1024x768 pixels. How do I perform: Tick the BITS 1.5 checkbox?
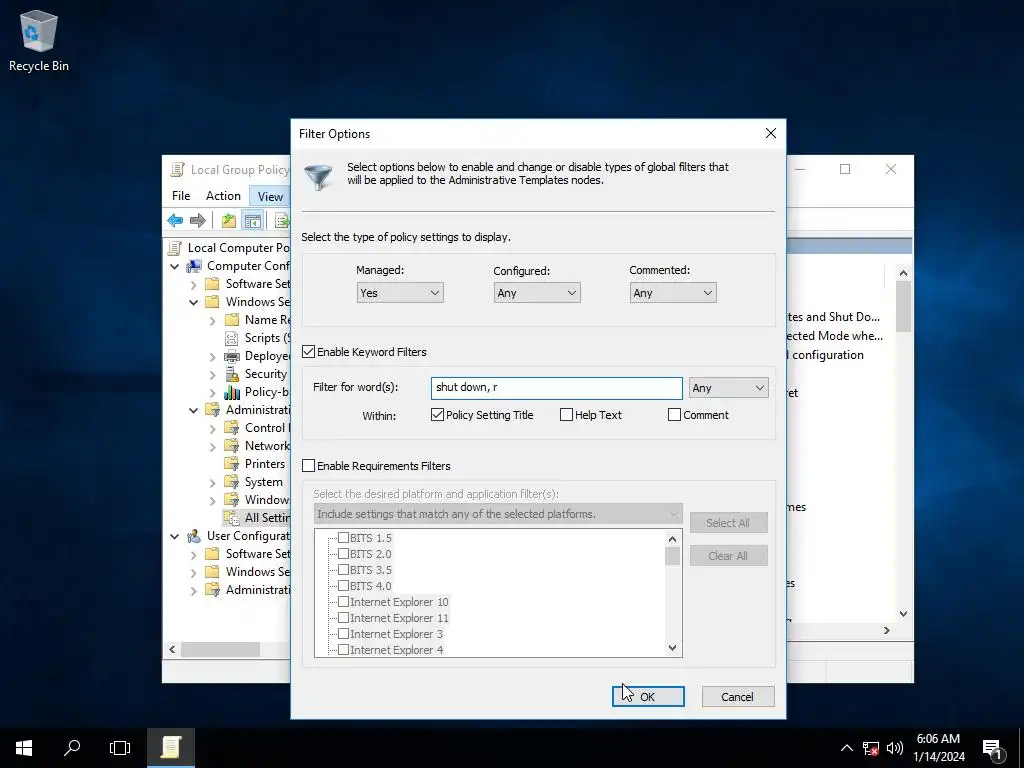343,538
